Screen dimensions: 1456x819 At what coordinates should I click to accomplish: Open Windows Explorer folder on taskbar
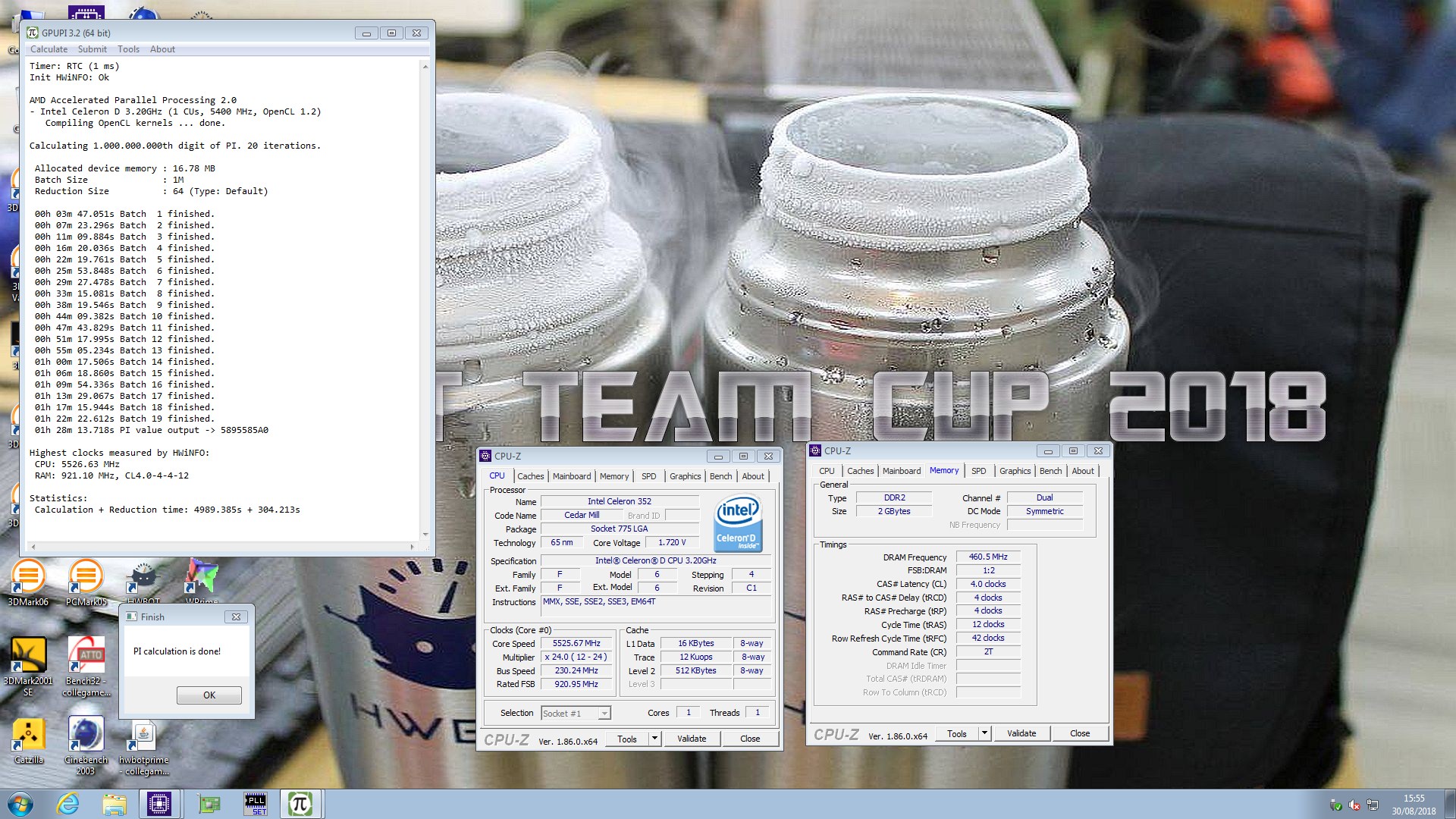(114, 804)
